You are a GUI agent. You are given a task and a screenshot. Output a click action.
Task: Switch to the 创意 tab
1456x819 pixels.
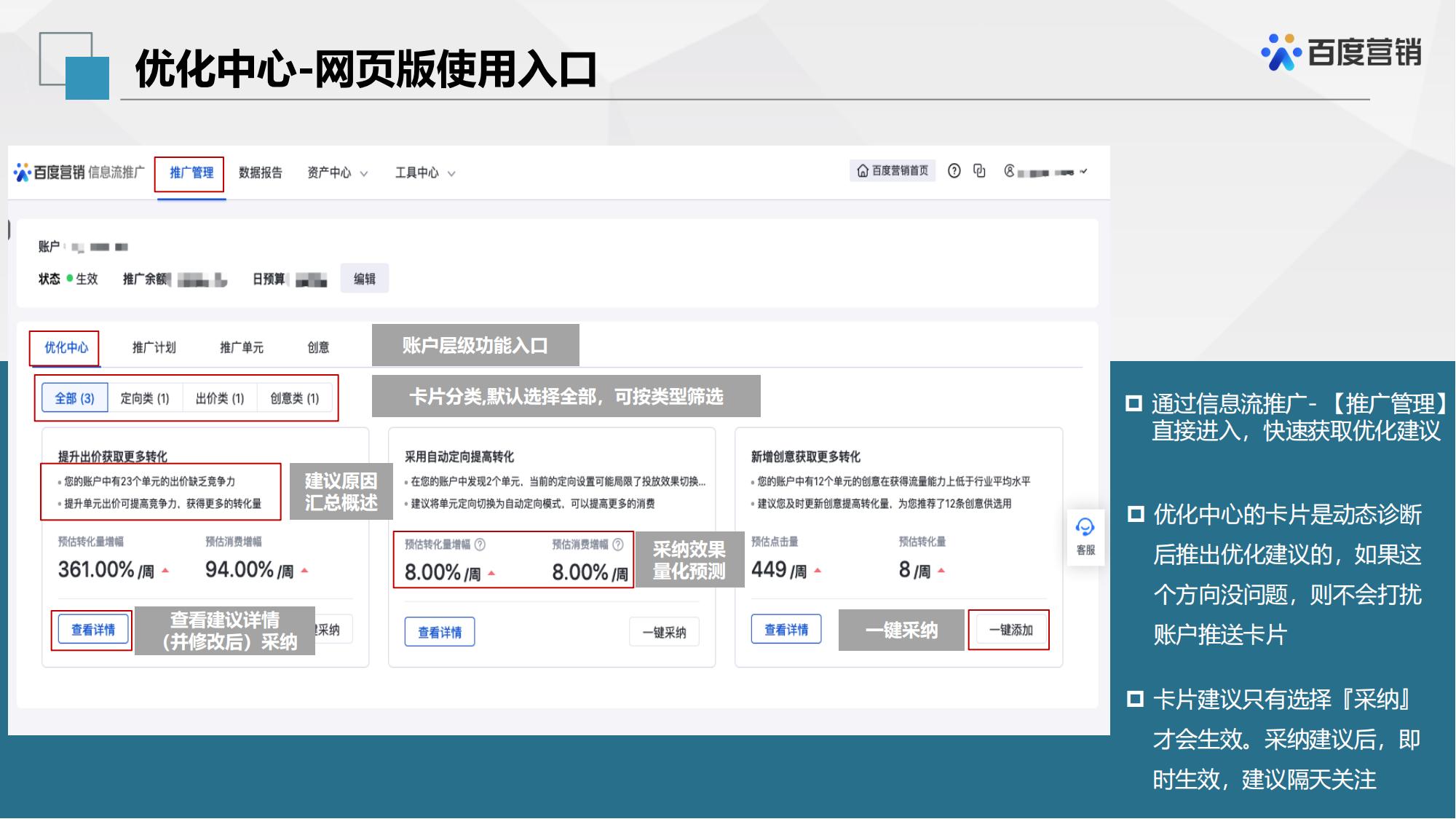tap(318, 348)
